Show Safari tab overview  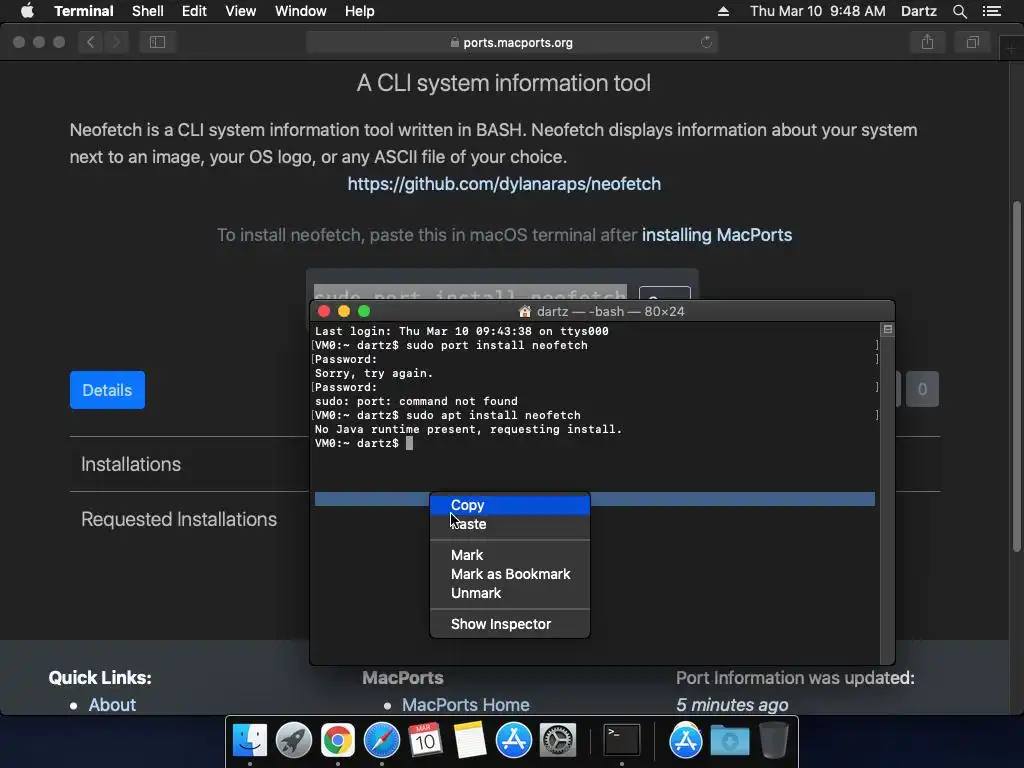[x=972, y=42]
